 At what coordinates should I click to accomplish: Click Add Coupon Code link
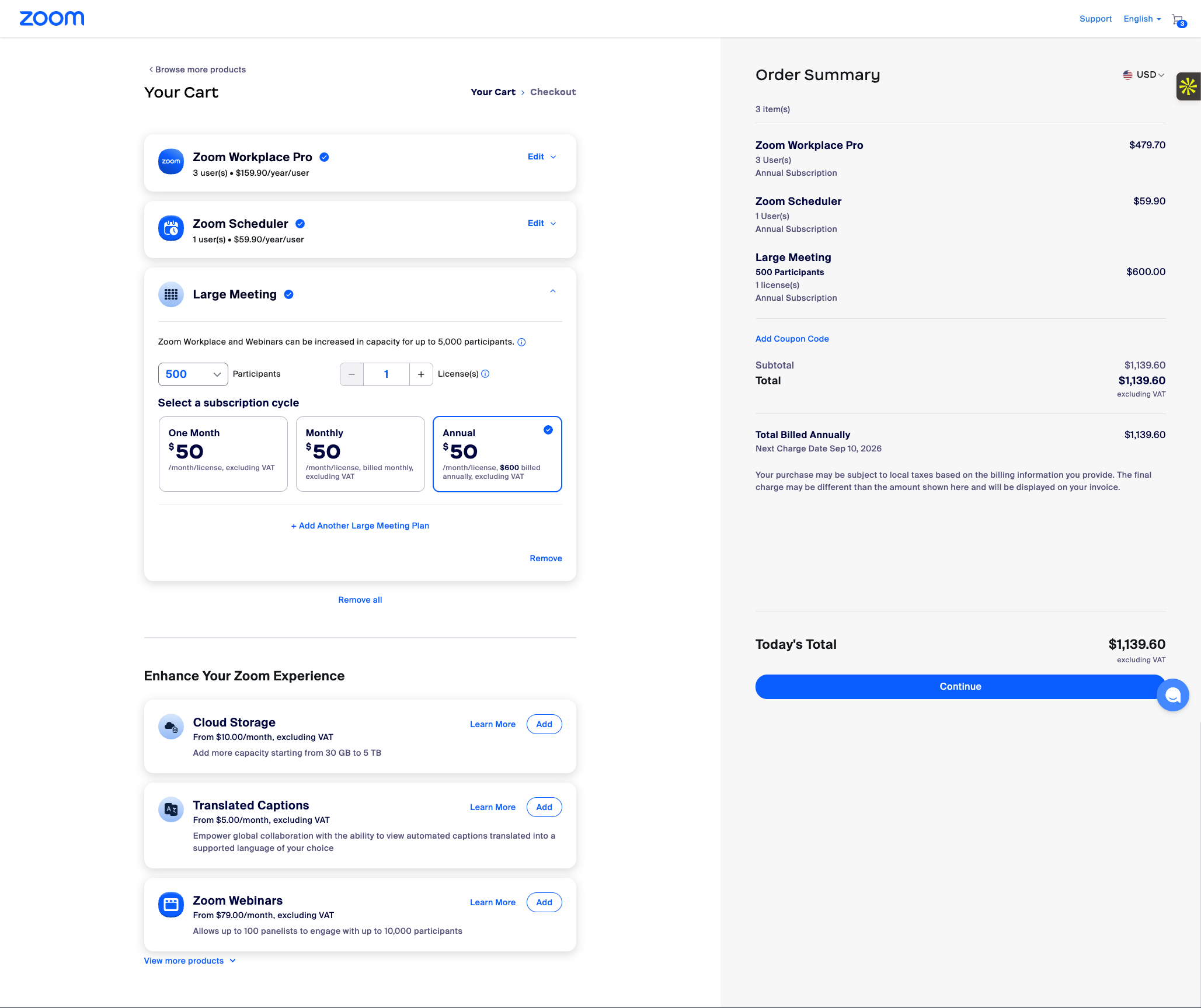(x=792, y=339)
